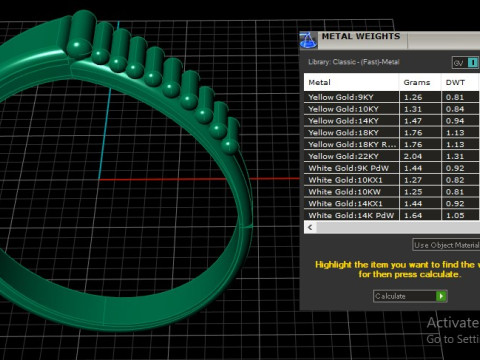480x360 pixels.
Task: Click the metal table horizontal scrollbar track
Action: pos(398,227)
